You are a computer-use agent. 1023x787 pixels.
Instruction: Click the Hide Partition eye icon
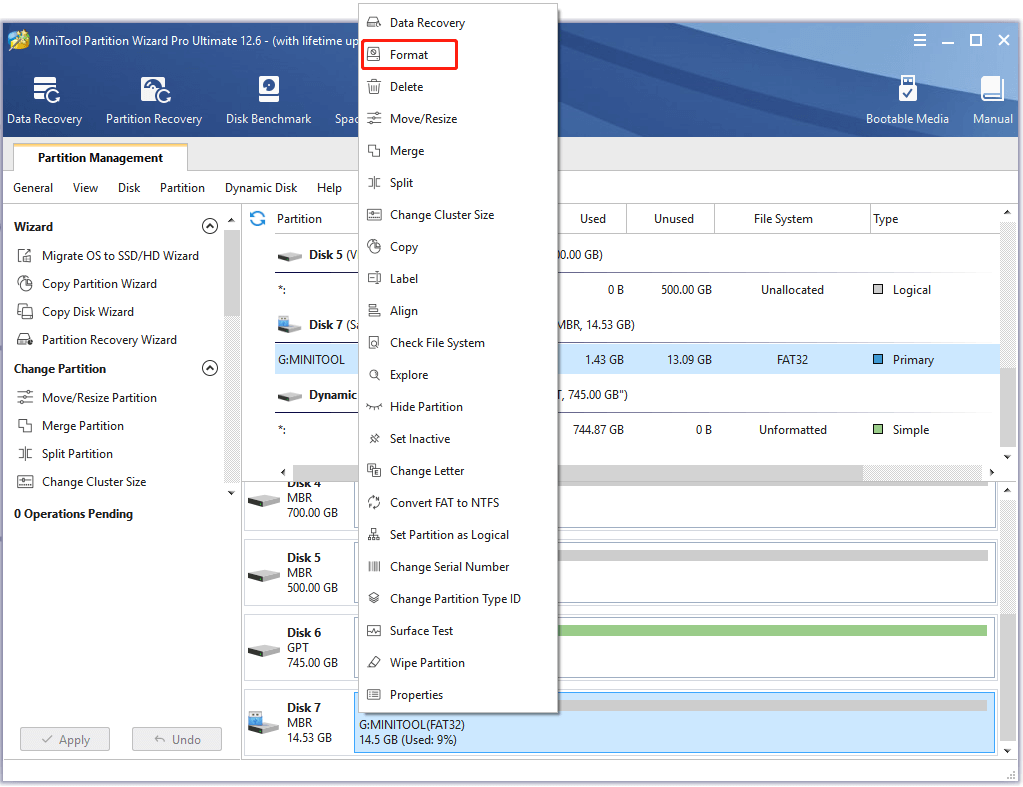click(x=374, y=407)
